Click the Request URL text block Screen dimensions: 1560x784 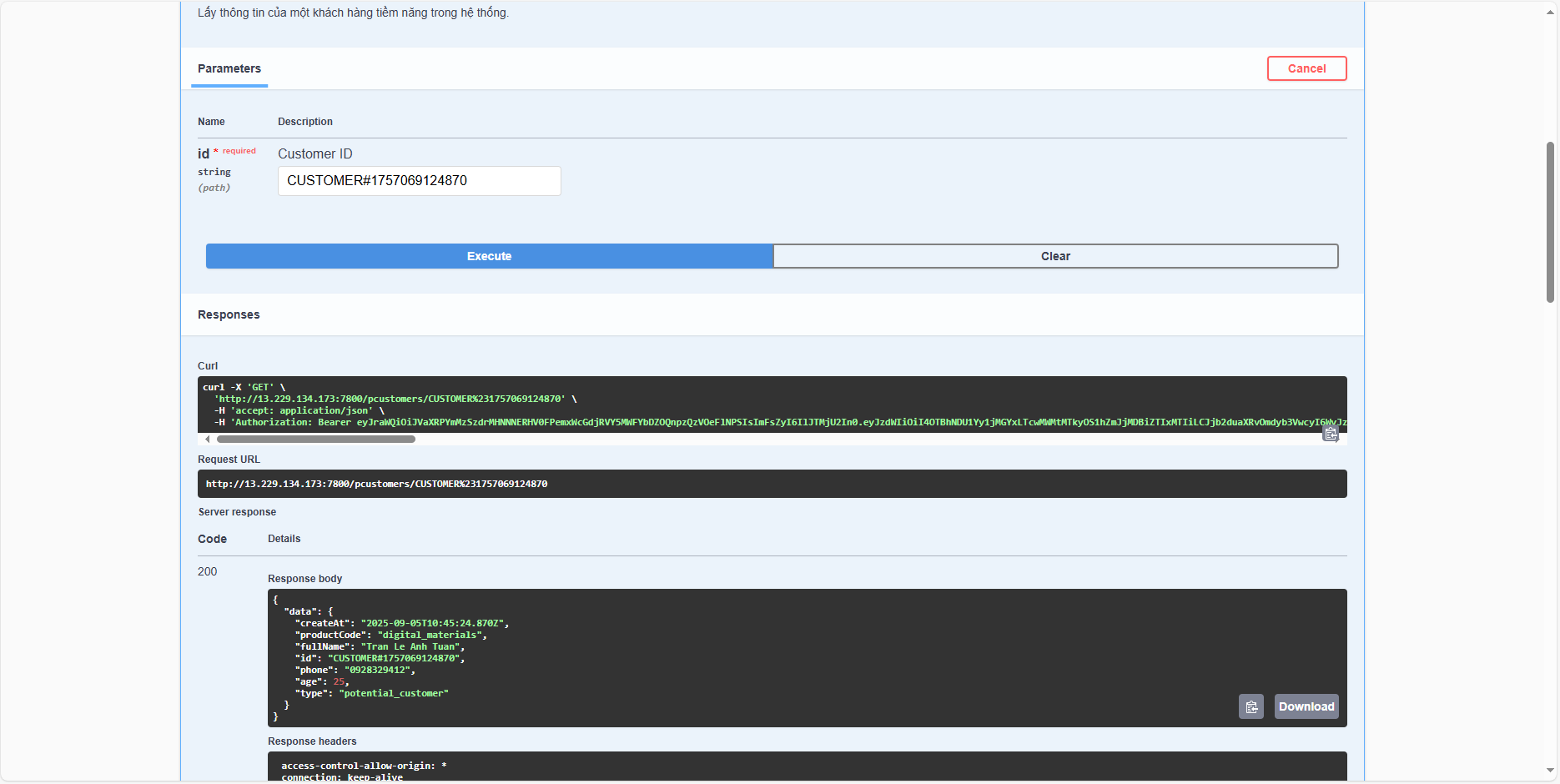coord(376,484)
